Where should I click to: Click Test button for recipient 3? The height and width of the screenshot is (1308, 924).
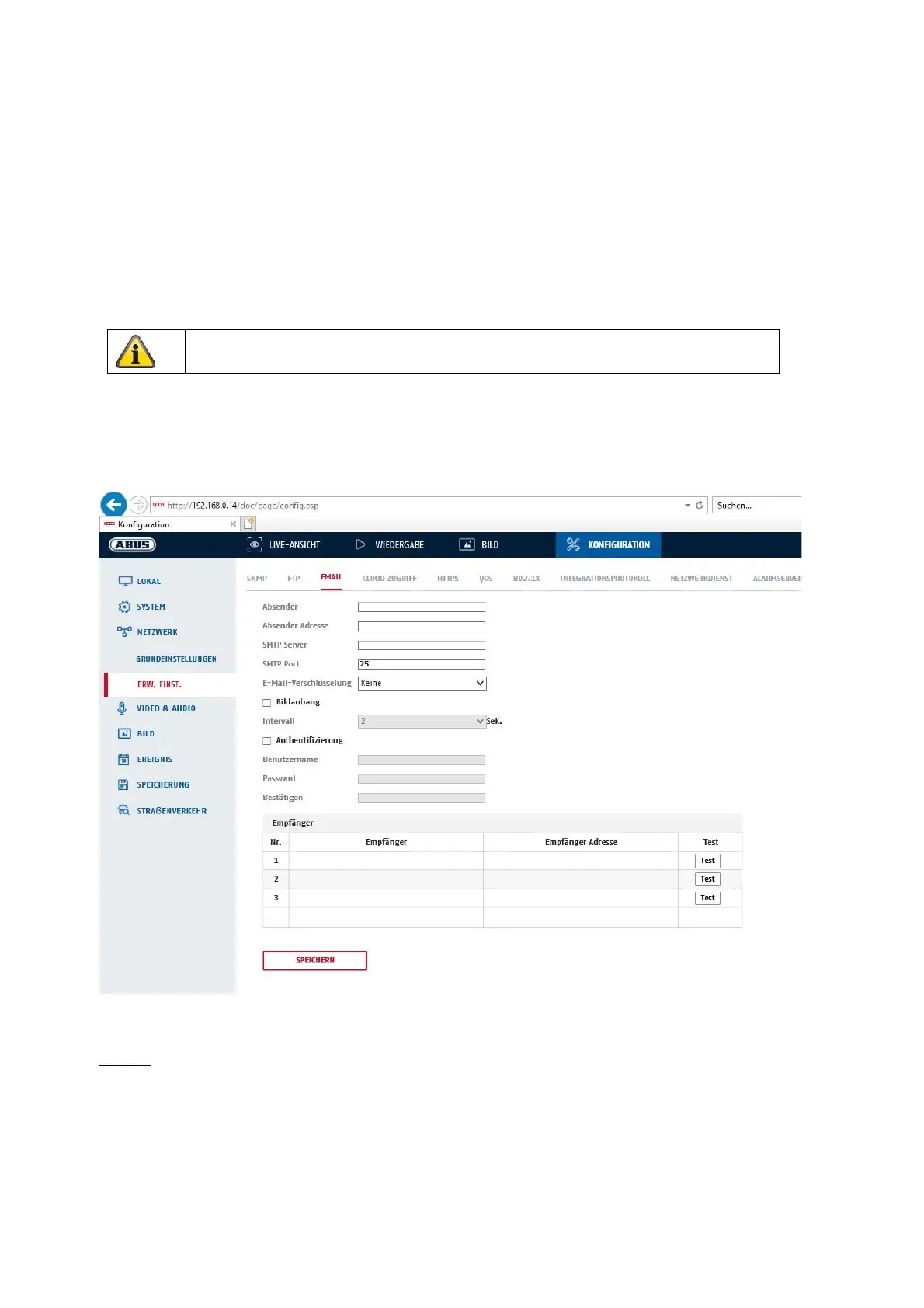tap(707, 898)
